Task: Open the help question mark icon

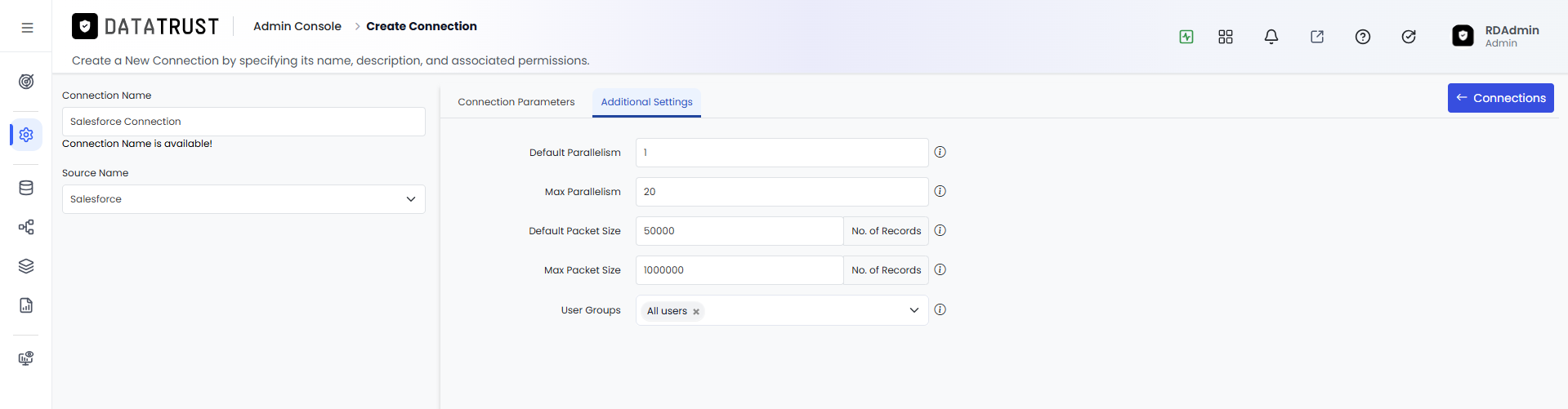Action: 1363,37
